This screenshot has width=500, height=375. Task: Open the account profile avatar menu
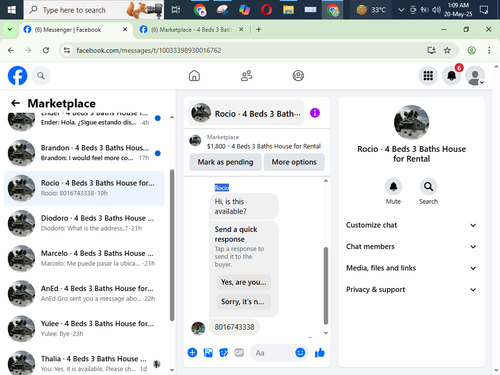point(475,76)
